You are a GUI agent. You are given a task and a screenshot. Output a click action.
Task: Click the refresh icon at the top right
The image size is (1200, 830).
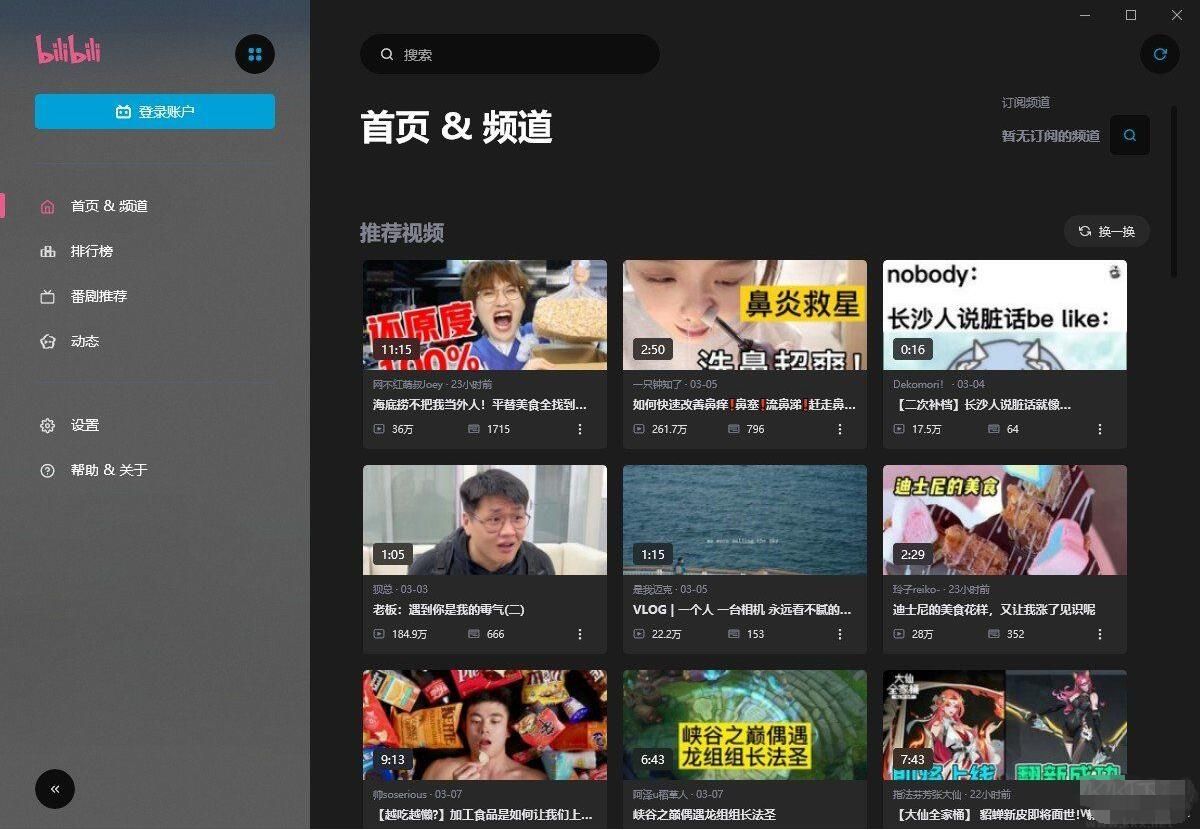click(1159, 54)
